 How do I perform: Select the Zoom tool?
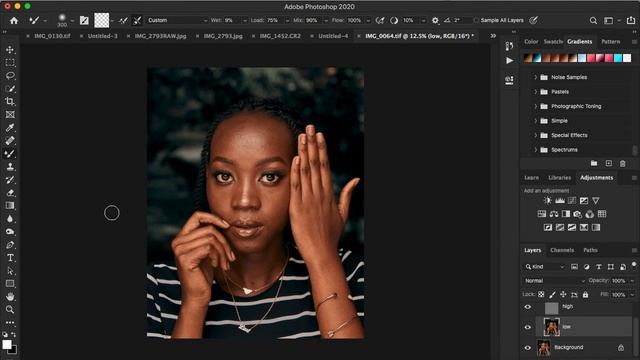coord(10,310)
